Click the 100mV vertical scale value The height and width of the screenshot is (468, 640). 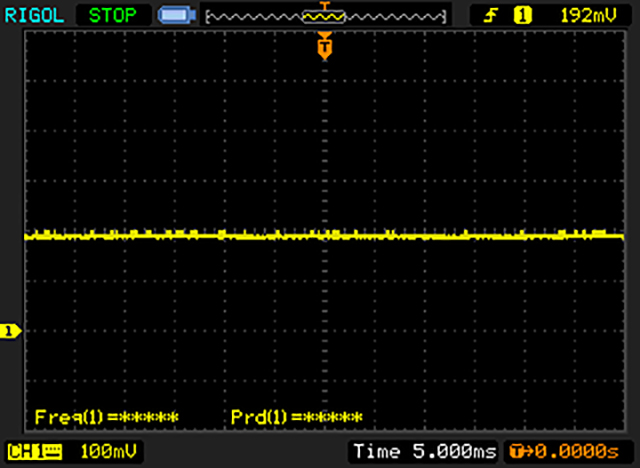pyautogui.click(x=108, y=452)
